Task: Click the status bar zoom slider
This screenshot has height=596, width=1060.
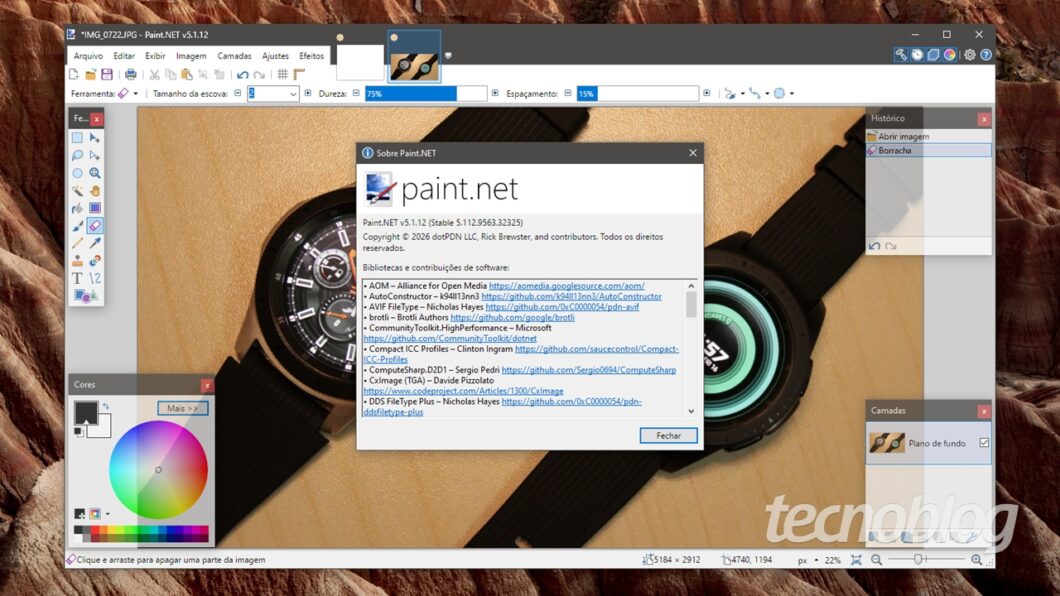Action: click(924, 560)
